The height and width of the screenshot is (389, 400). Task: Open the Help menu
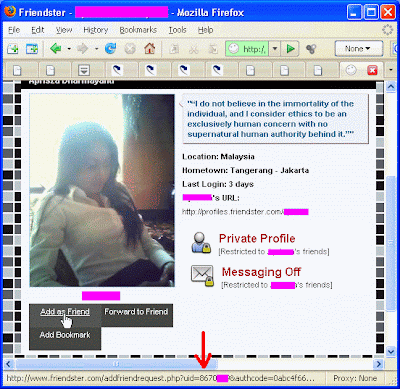tap(205, 30)
